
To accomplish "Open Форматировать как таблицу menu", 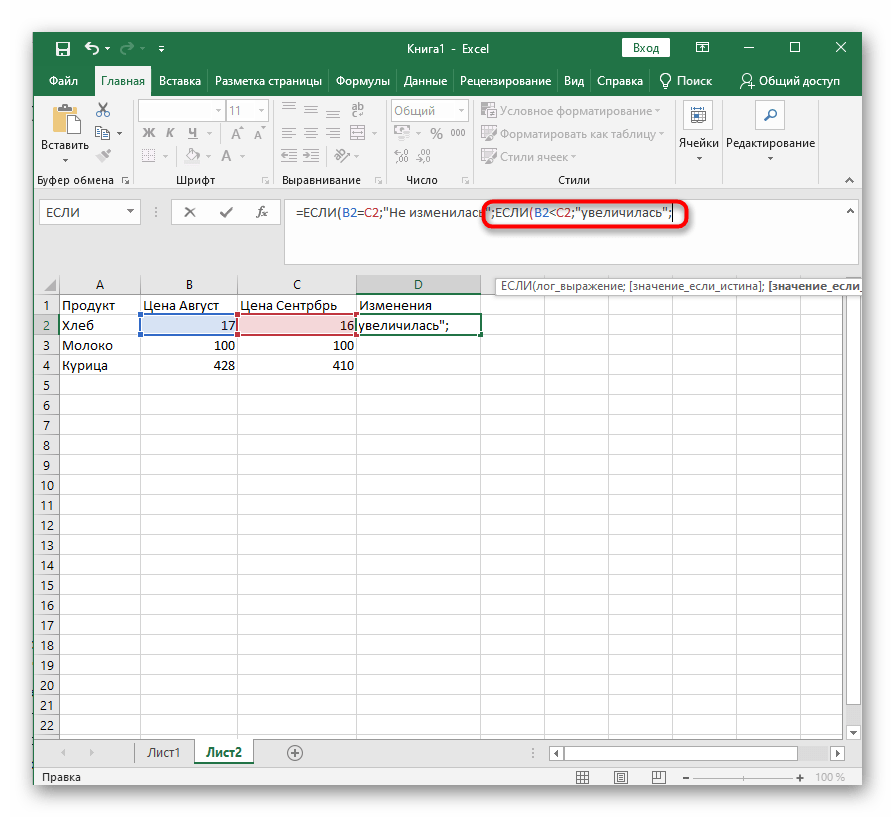I will point(573,133).
